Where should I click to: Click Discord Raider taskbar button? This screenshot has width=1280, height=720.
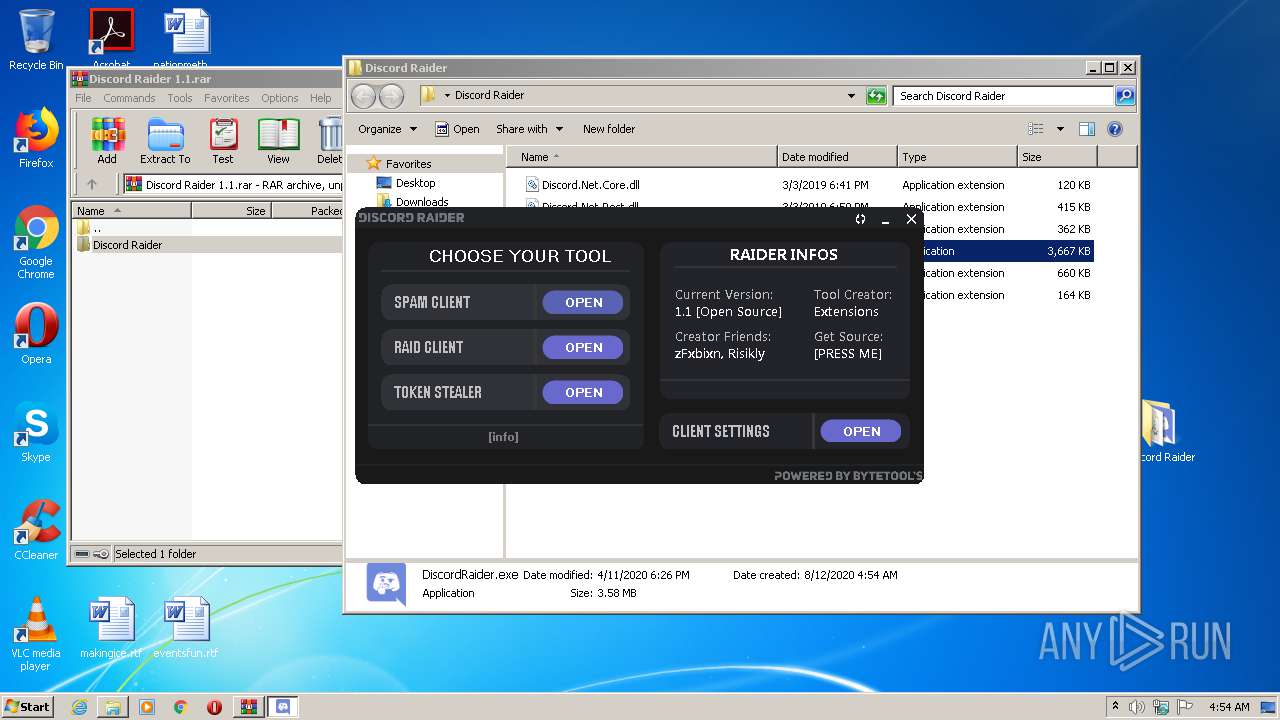pos(282,707)
